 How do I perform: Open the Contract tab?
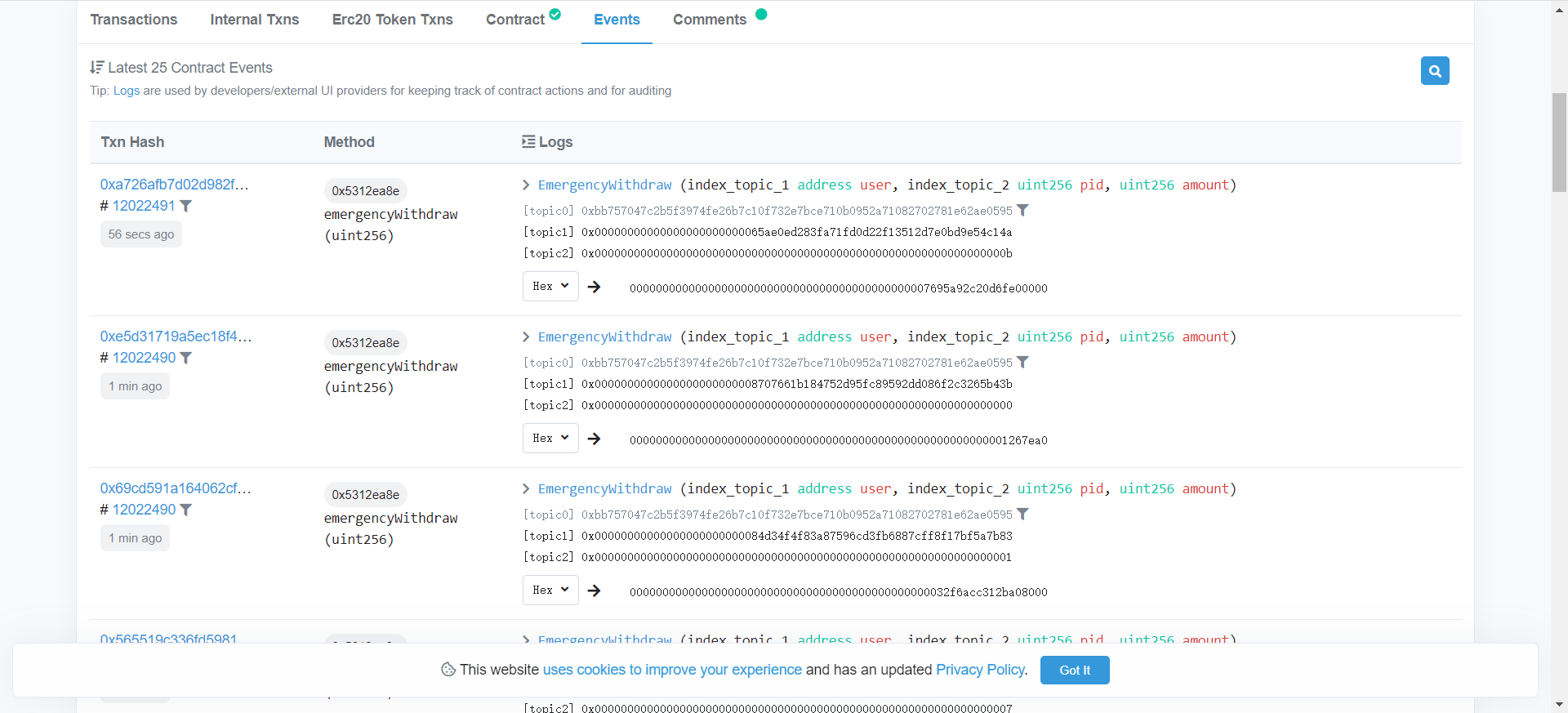pos(515,20)
